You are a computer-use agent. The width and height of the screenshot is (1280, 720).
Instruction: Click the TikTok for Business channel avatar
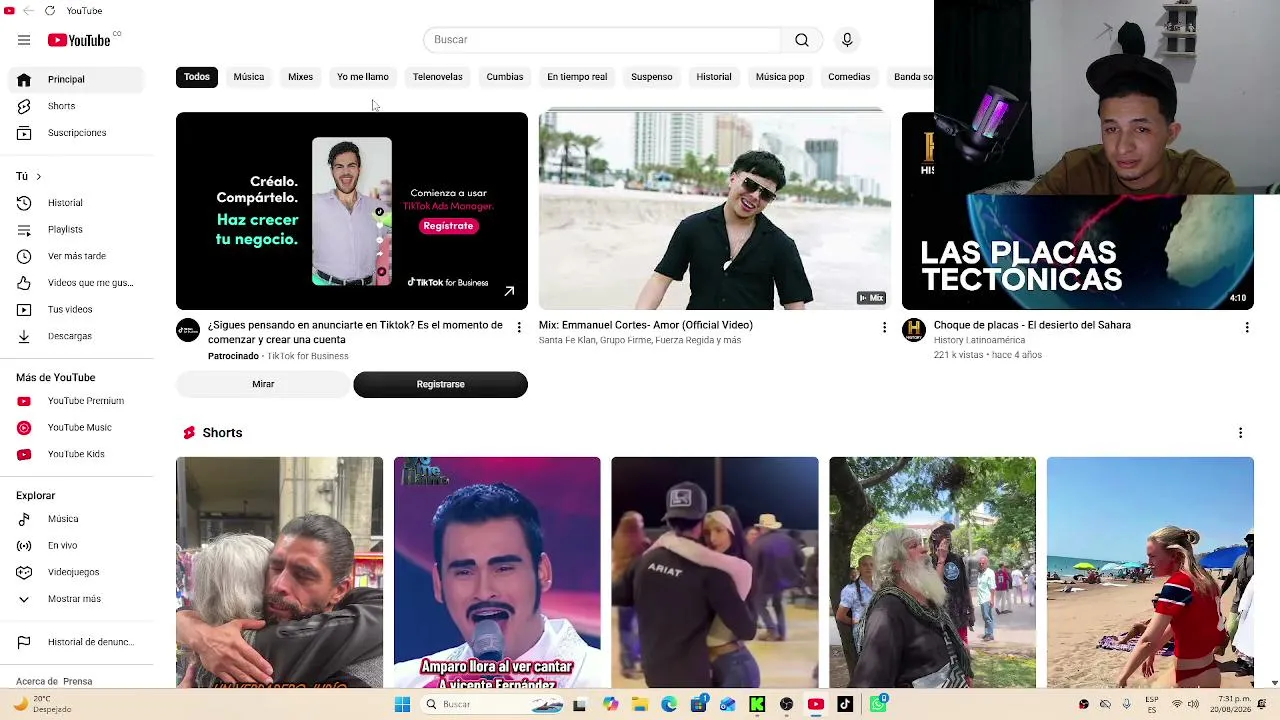188,330
